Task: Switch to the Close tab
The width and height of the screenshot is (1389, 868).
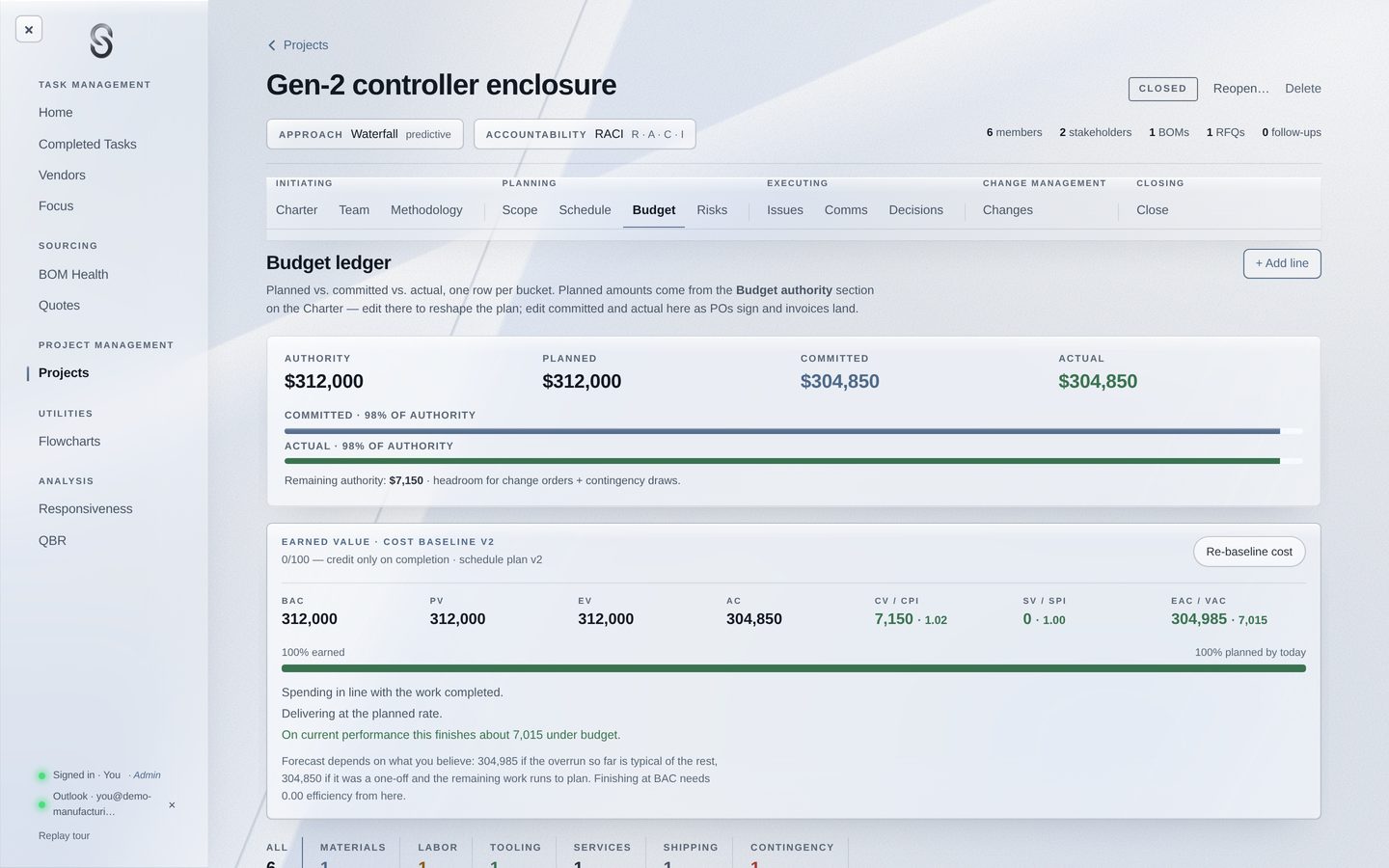Action: [1153, 210]
